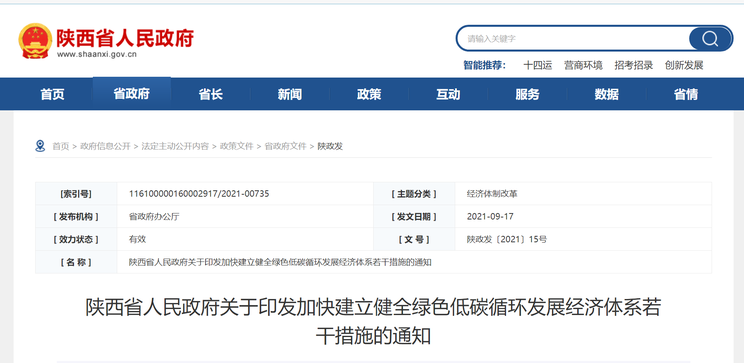Open 省政府文件 breadcrumb link
The width and height of the screenshot is (744, 363).
coord(285,146)
